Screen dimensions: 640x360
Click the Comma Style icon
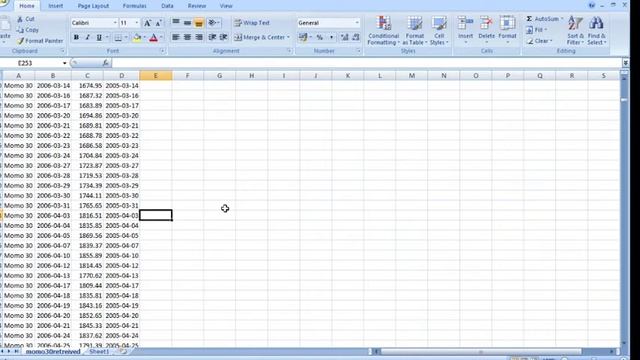pos(331,37)
